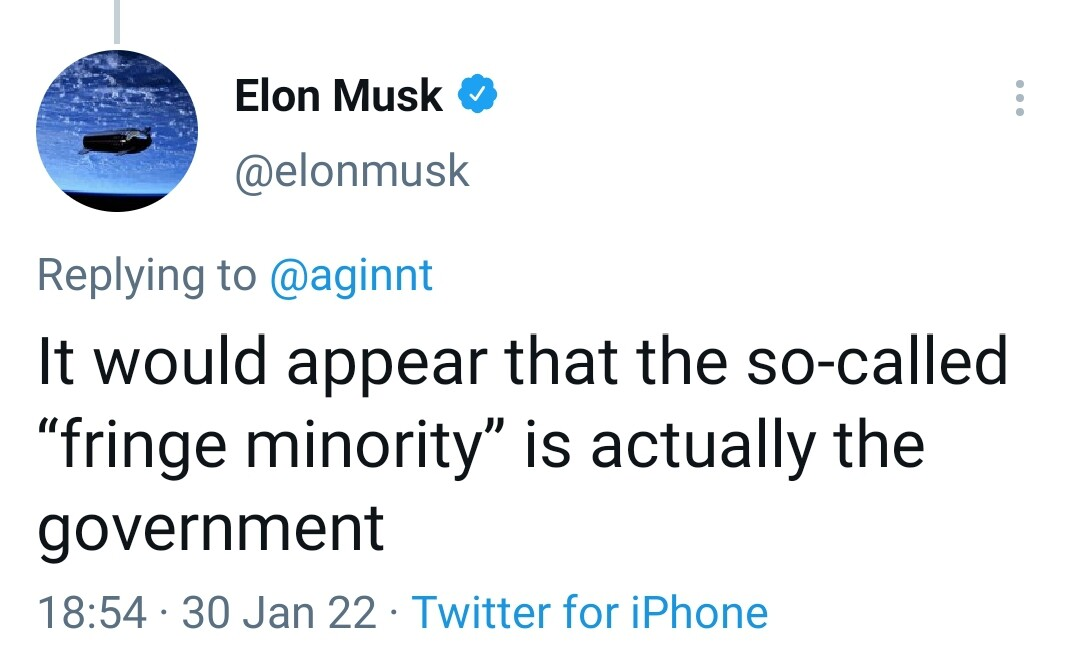The width and height of the screenshot is (1080, 668).
Task: Visit the @aginnt profile mention
Action: coord(351,274)
